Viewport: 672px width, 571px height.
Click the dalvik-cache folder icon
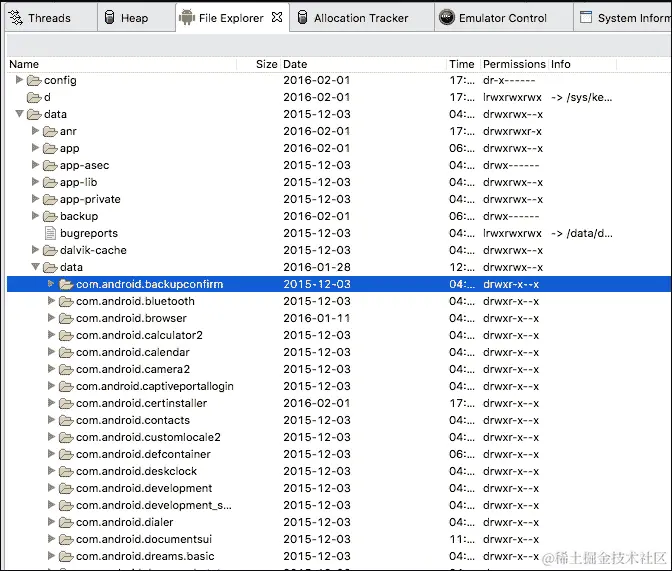click(50, 251)
